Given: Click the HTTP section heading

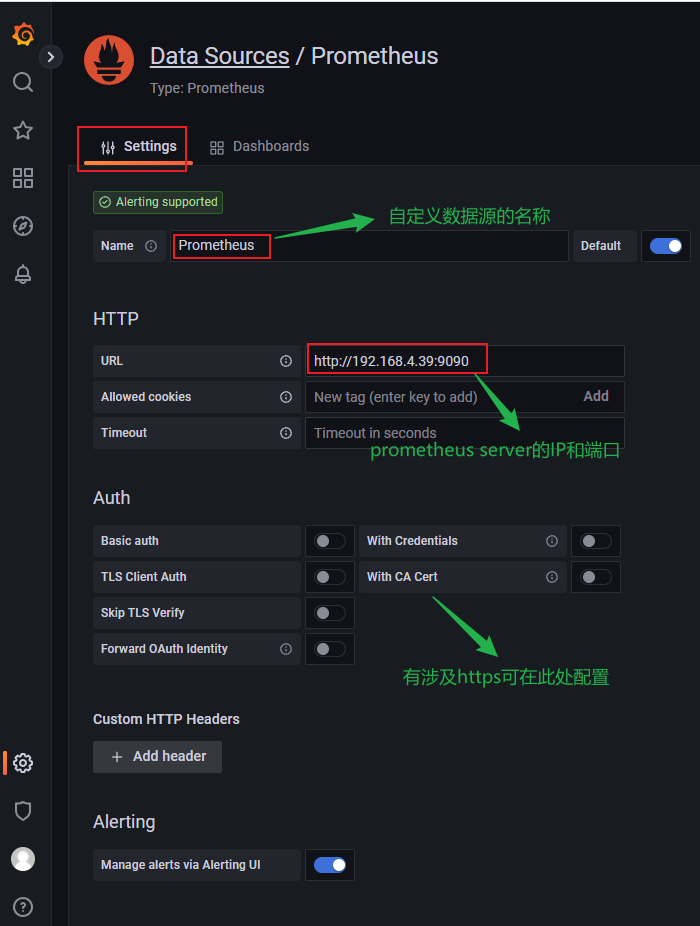Looking at the screenshot, I should coord(116,319).
